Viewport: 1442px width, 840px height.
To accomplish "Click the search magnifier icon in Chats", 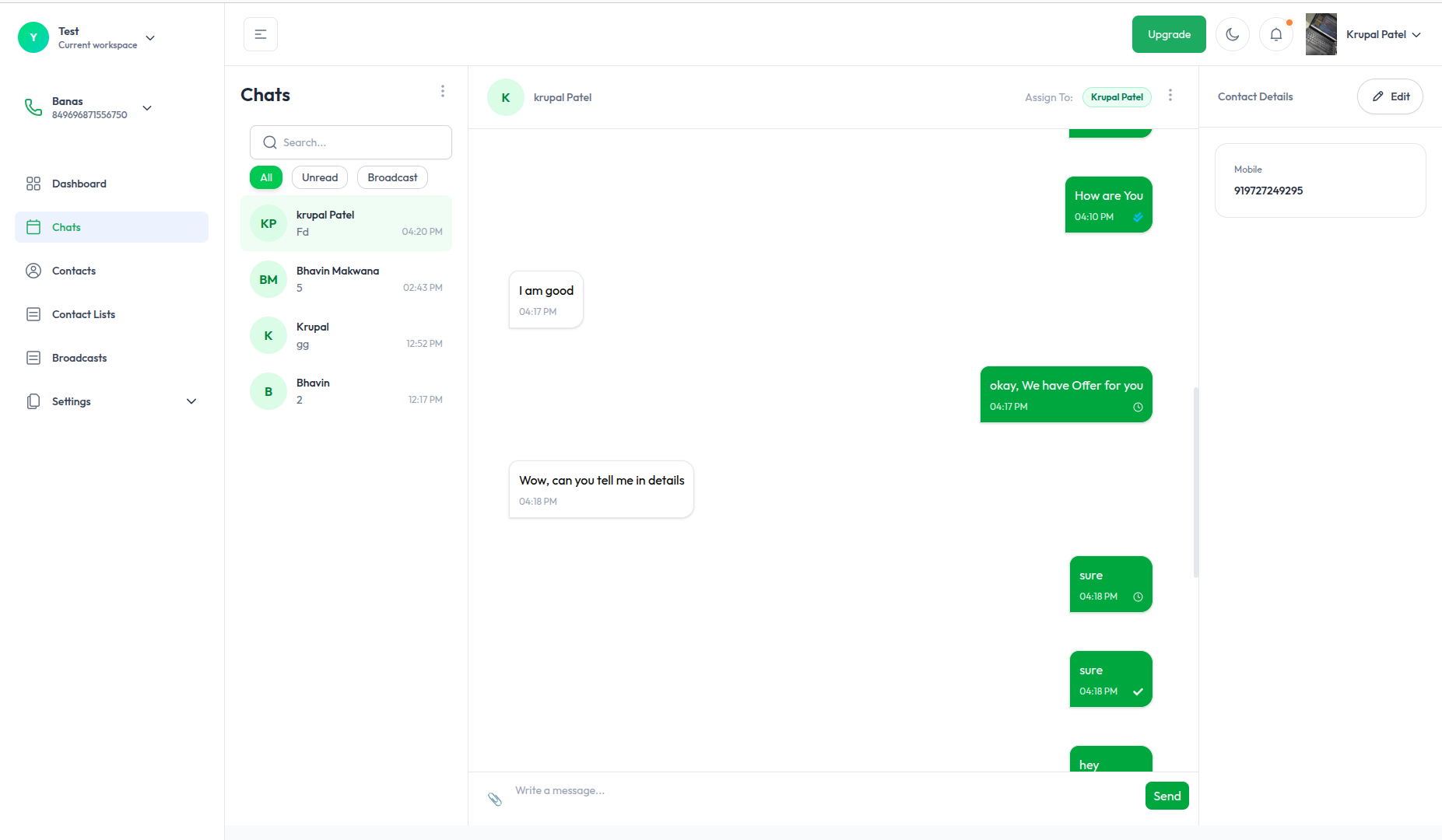I will (x=270, y=142).
